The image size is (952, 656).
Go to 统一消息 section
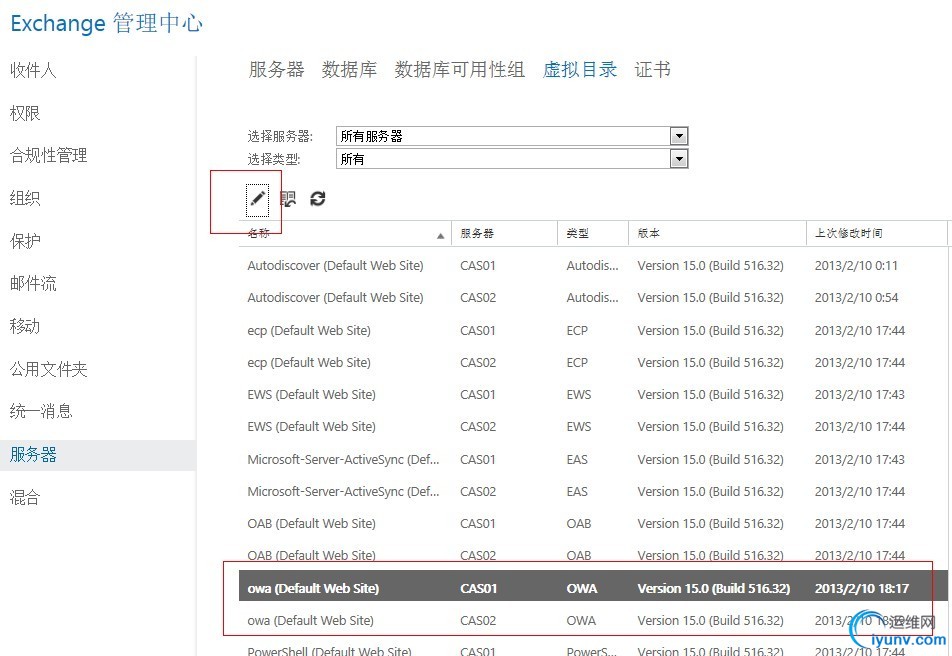[x=41, y=412]
